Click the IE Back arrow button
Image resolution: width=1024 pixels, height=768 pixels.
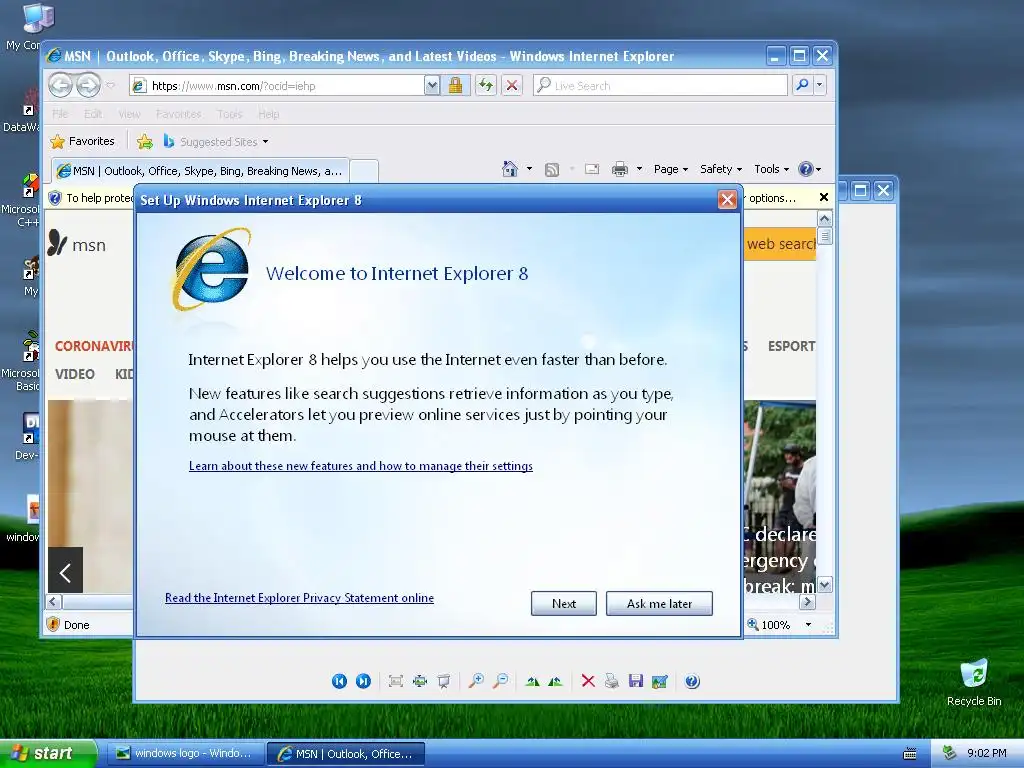click(60, 85)
